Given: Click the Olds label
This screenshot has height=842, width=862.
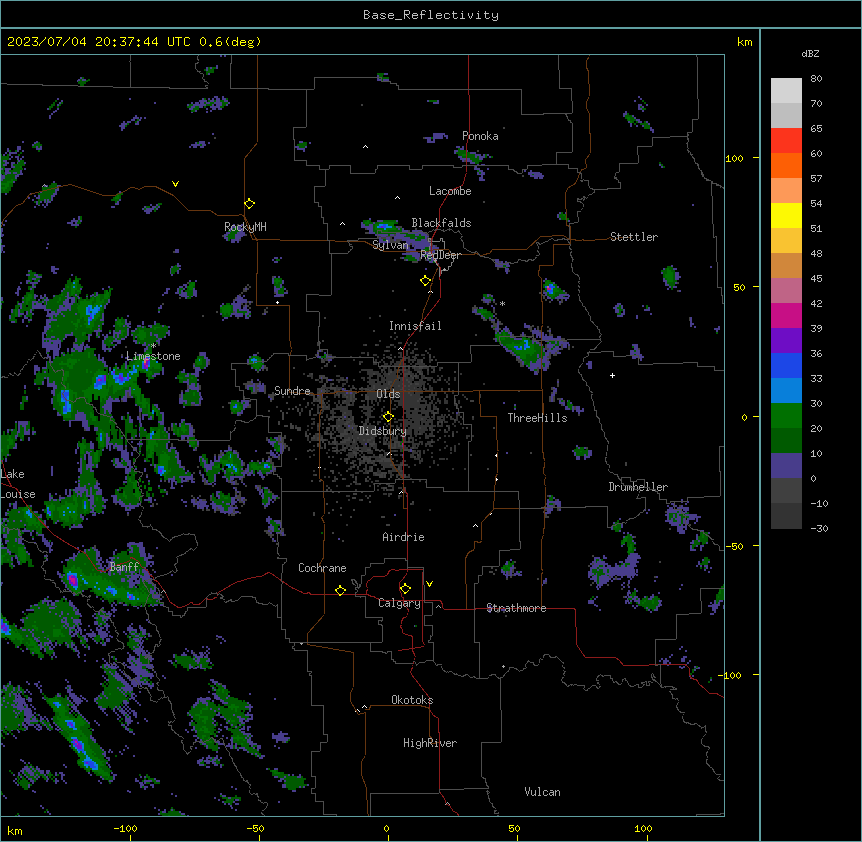Looking at the screenshot, I should point(388,394).
